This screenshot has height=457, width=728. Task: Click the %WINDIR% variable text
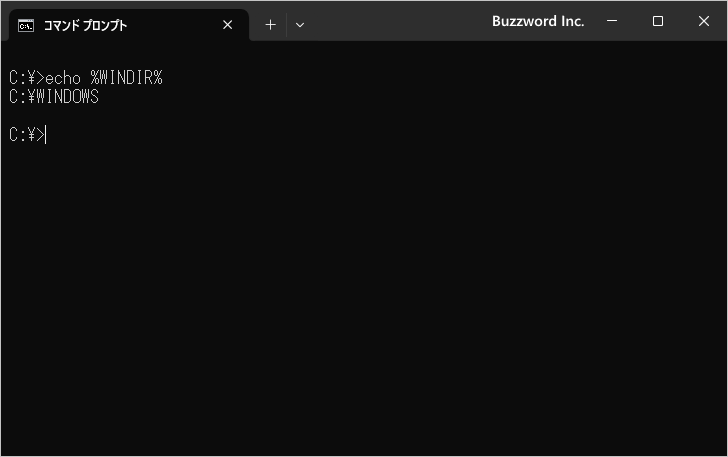click(127, 78)
